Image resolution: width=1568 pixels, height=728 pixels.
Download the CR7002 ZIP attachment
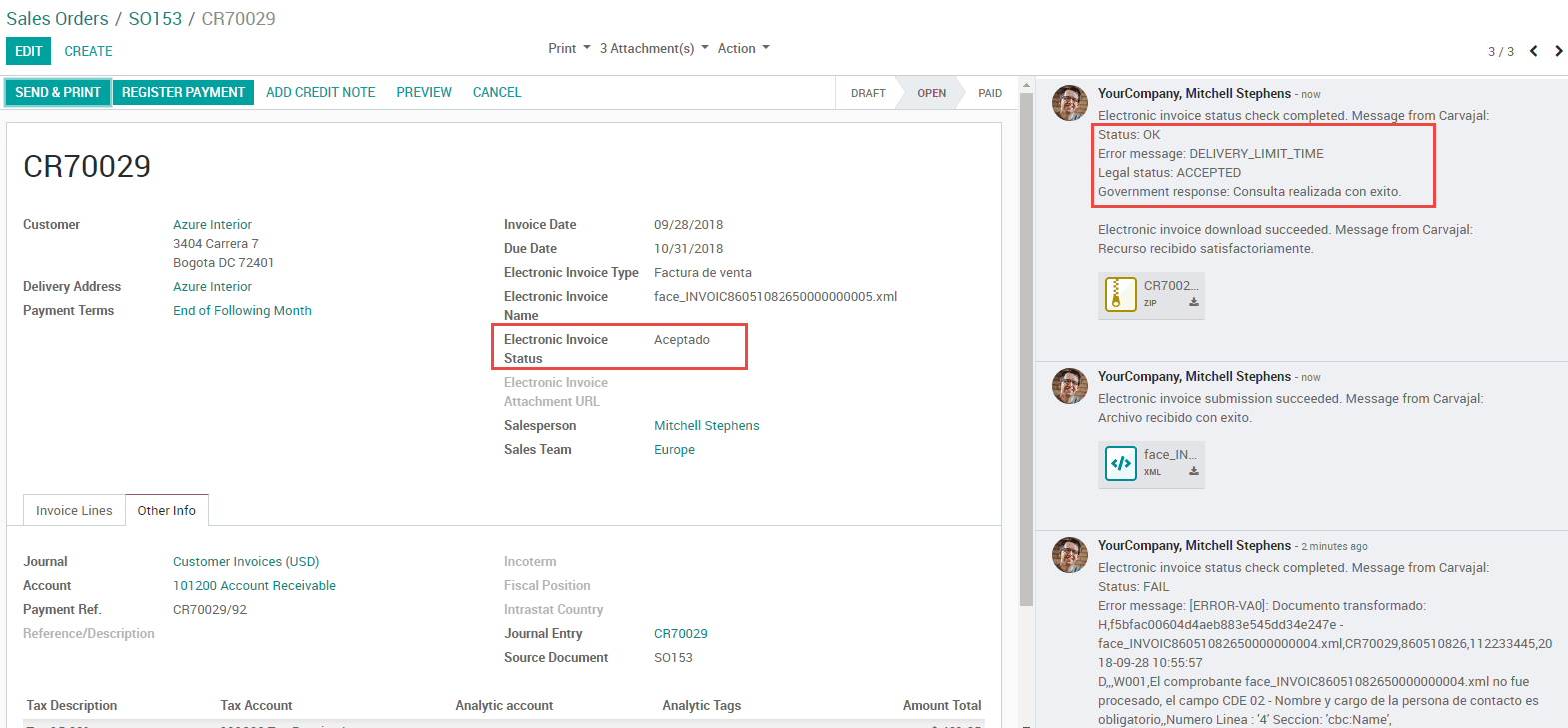click(x=1193, y=302)
